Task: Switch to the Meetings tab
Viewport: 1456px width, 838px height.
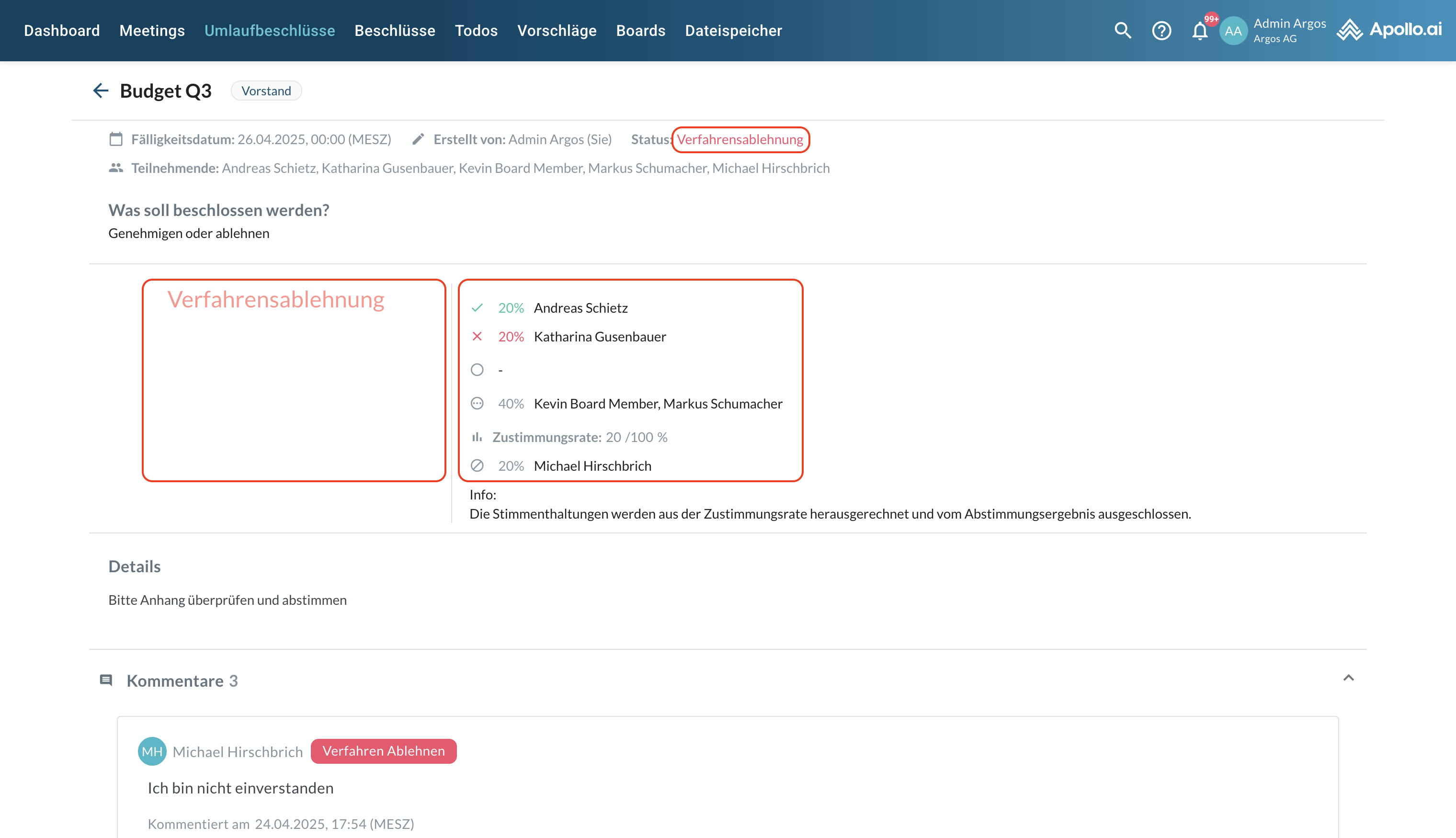Action: (x=152, y=31)
